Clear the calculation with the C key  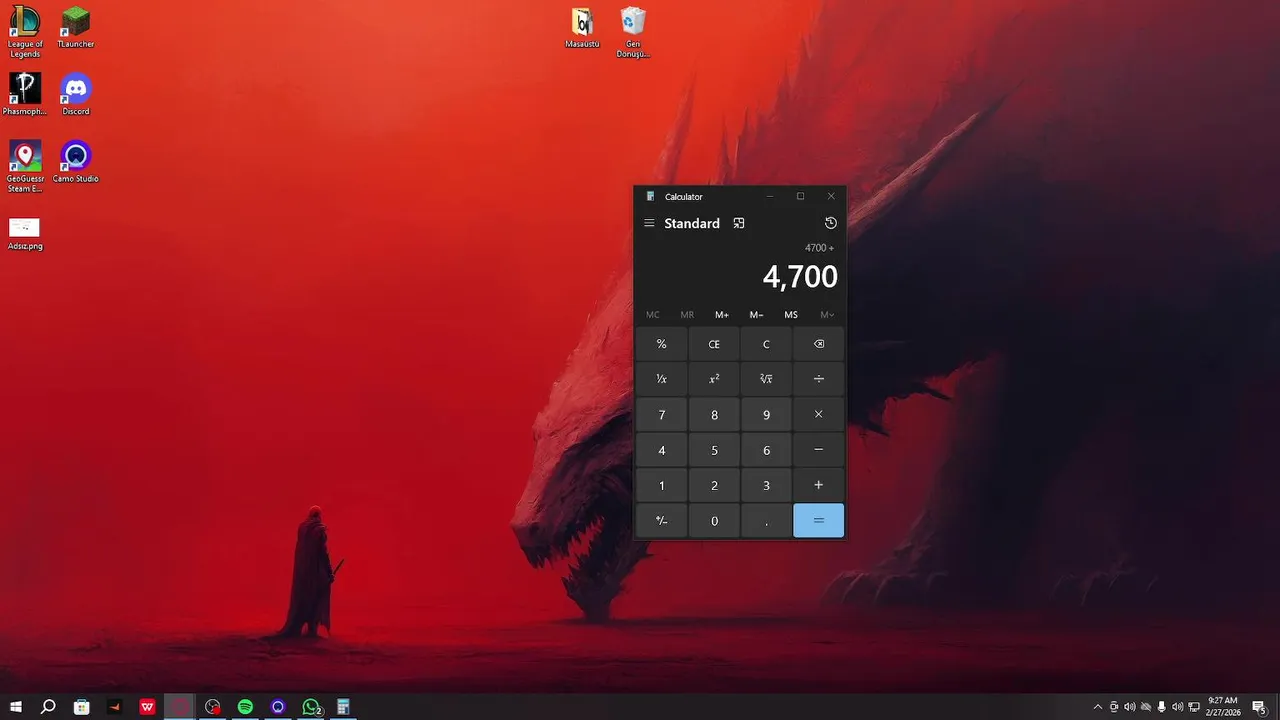[766, 344]
